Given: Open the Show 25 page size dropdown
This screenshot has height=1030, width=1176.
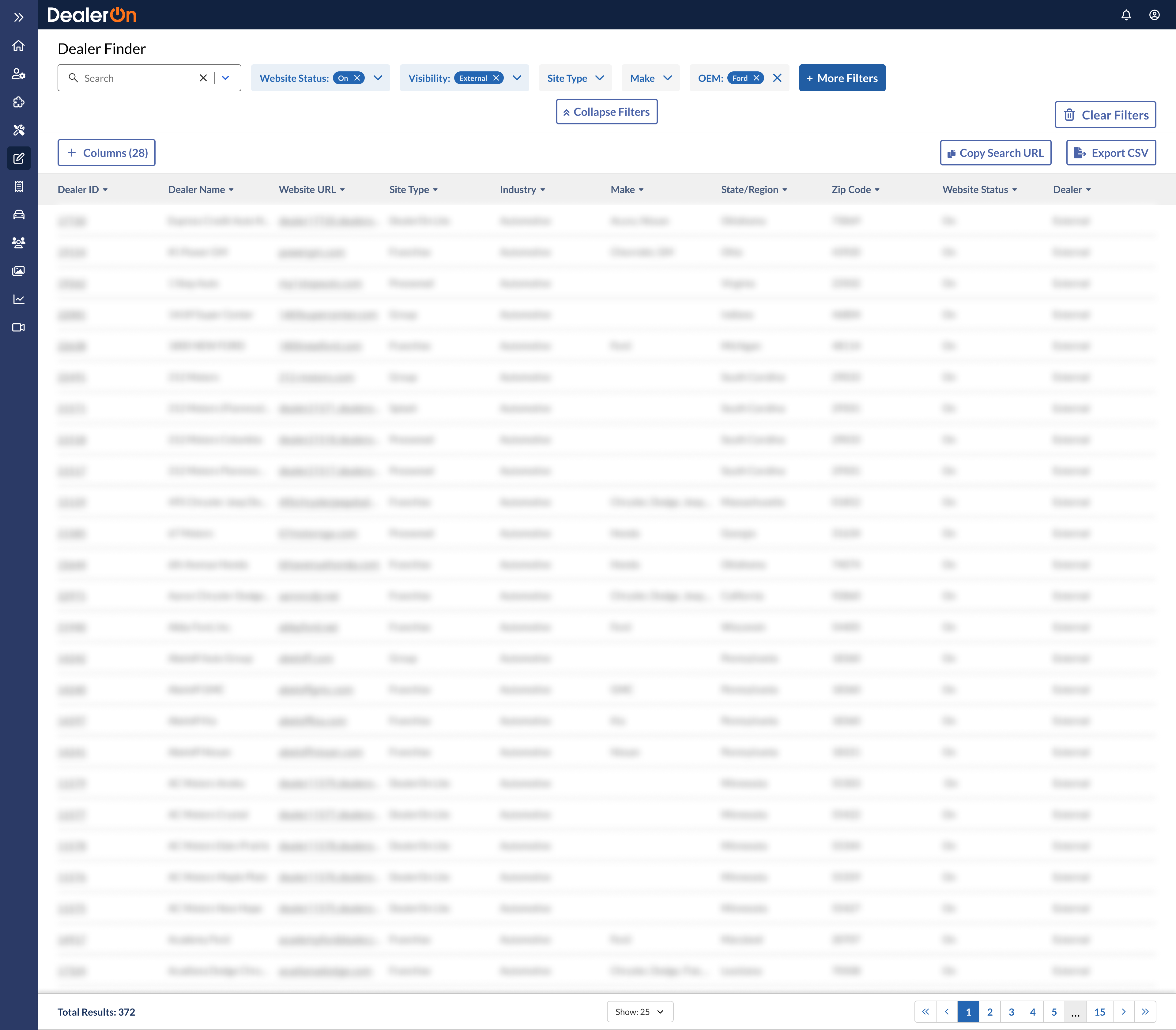Looking at the screenshot, I should click(639, 1012).
